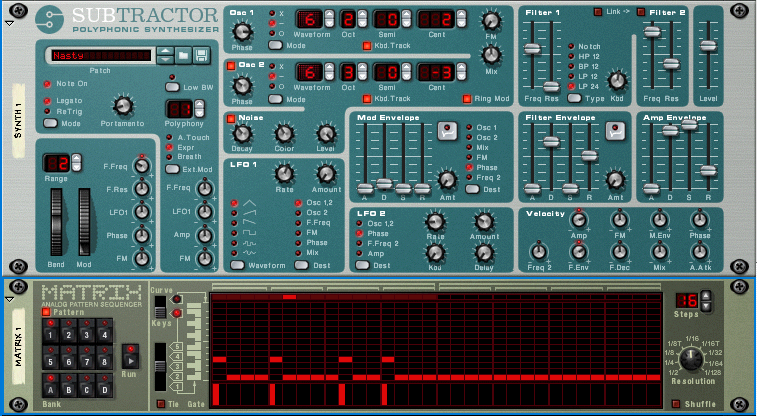Toggle the Noise generator on/off button
This screenshot has width=757, height=416.
click(231, 118)
